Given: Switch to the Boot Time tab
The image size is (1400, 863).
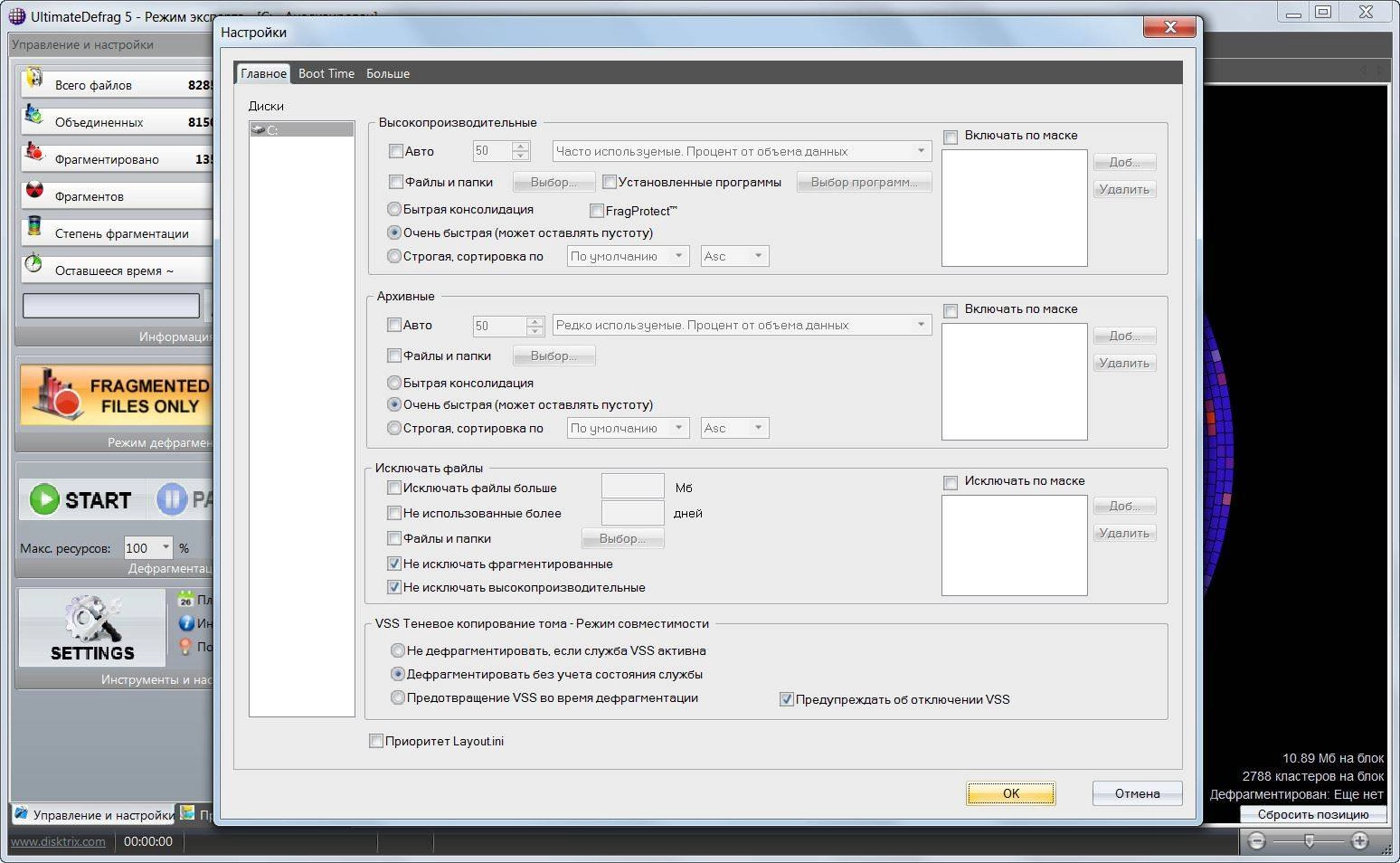Looking at the screenshot, I should 326,73.
